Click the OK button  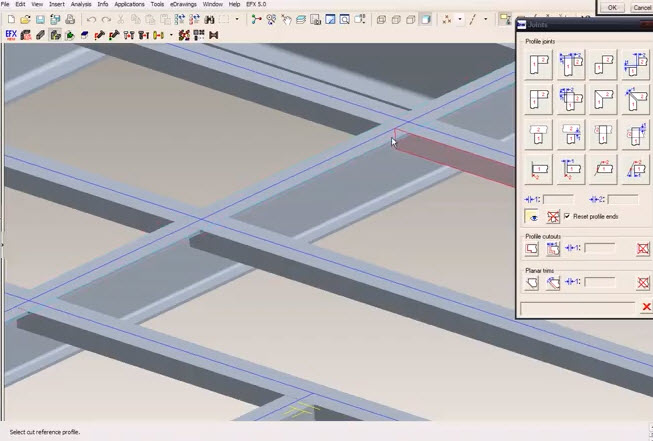tap(612, 7)
